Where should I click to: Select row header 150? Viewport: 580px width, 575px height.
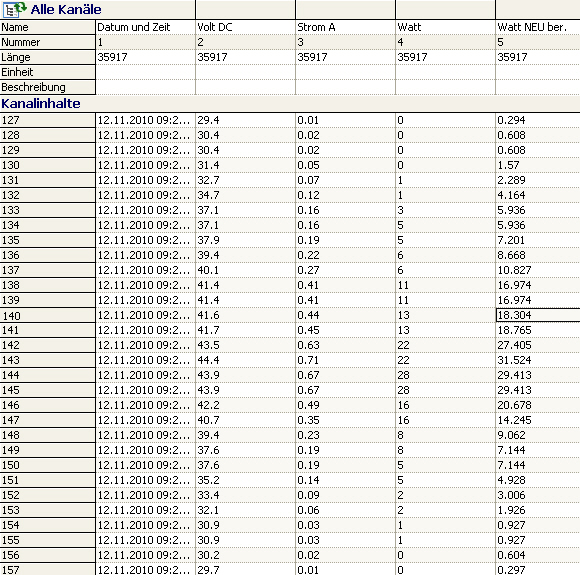(x=47, y=465)
